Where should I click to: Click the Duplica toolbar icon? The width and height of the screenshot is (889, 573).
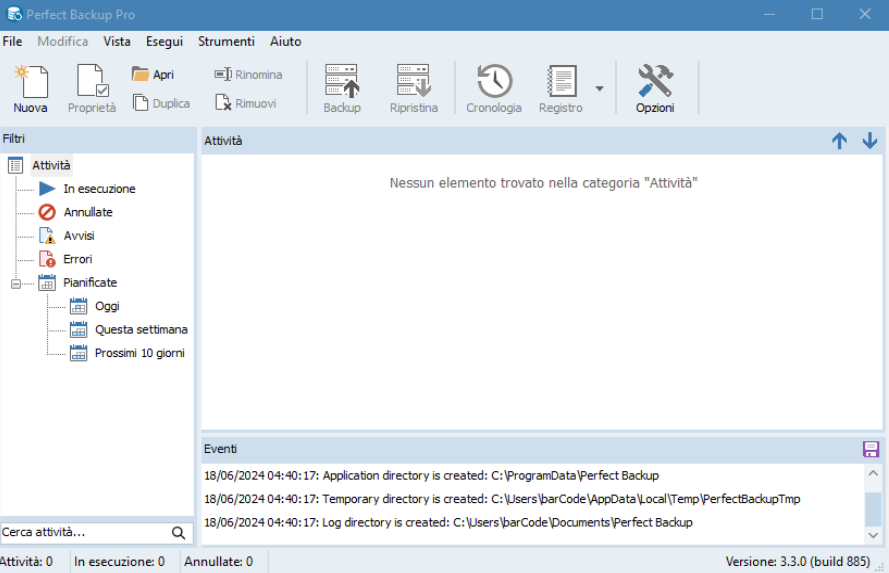140,103
